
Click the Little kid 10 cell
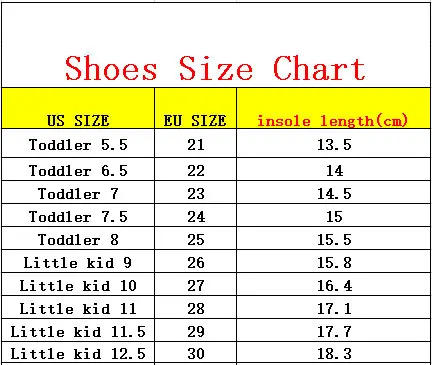[78, 285]
